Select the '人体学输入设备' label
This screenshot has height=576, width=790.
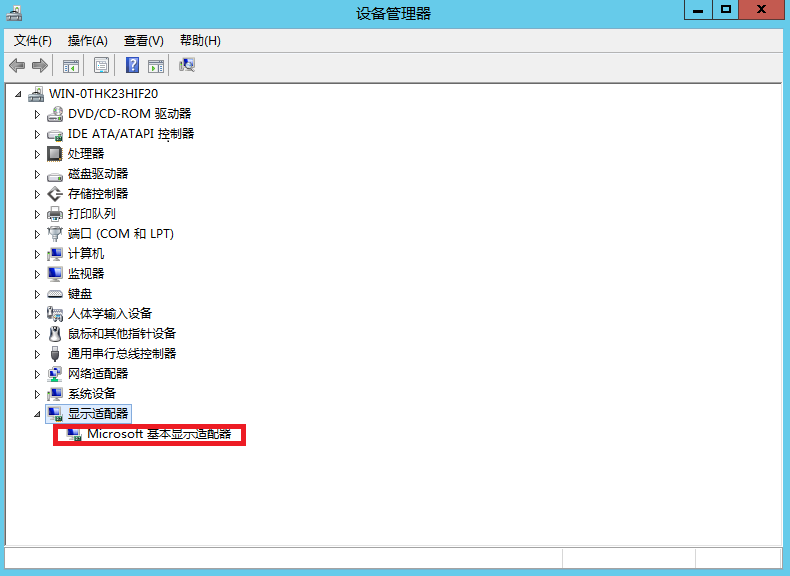[x=110, y=313]
